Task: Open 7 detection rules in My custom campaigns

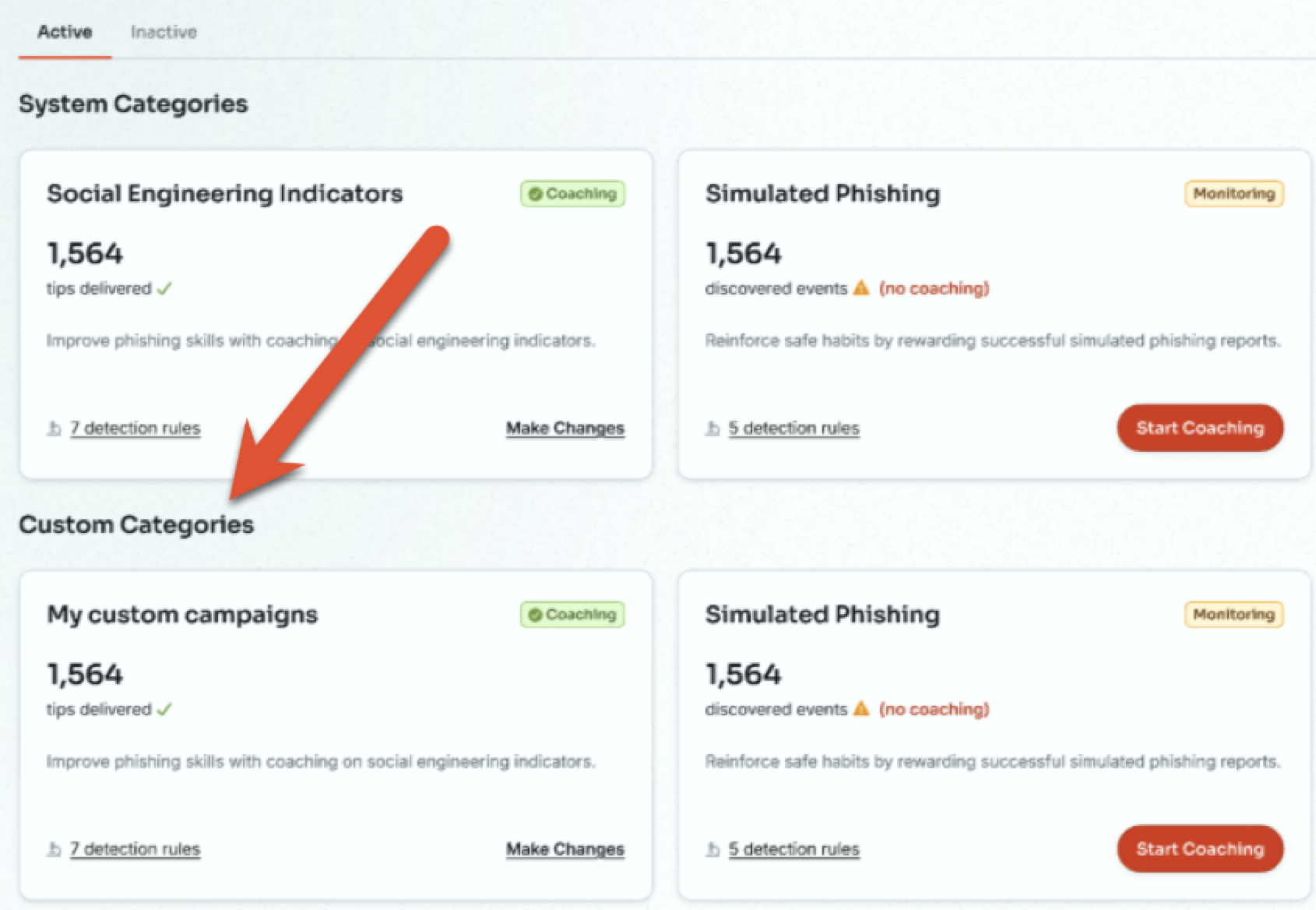Action: point(135,849)
